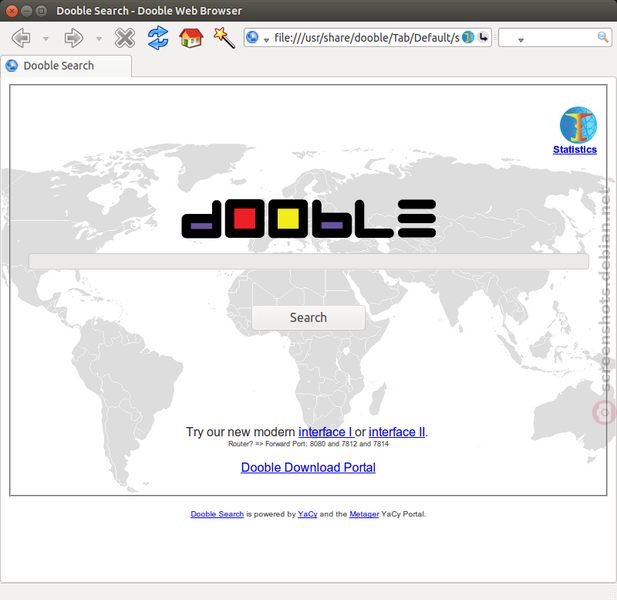Go forward with the forward arrow
The height and width of the screenshot is (600, 617).
click(x=74, y=38)
